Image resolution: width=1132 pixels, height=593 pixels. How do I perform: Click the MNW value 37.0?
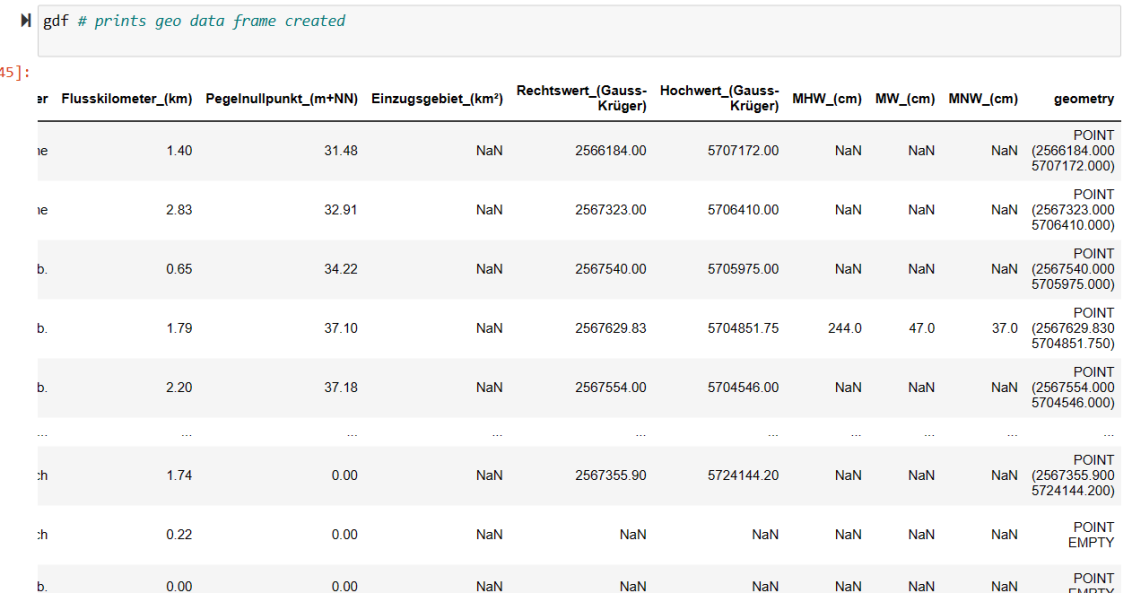pyautogui.click(x=1004, y=328)
